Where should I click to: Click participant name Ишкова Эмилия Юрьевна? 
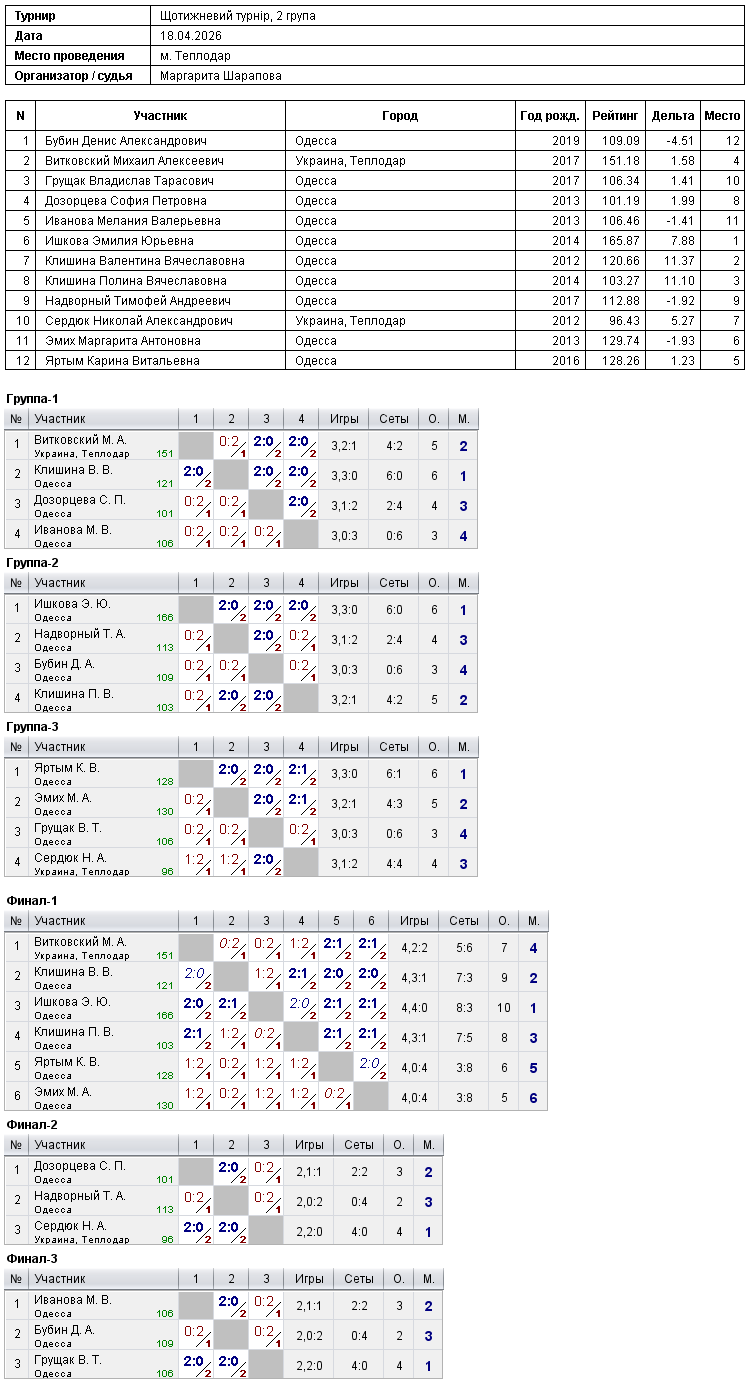pyautogui.click(x=119, y=241)
